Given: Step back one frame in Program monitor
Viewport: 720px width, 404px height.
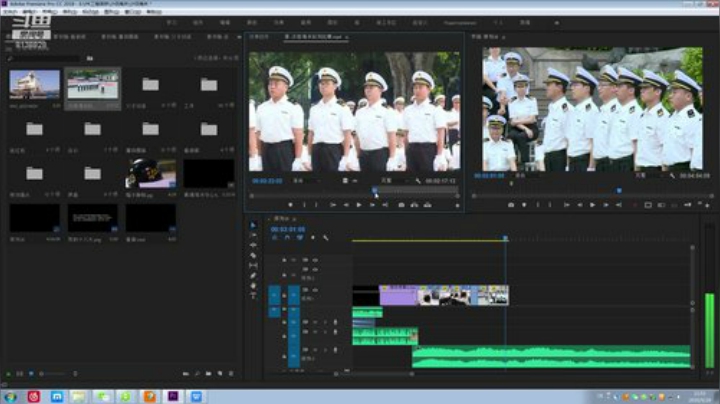Looking at the screenshot, I should coord(579,205).
